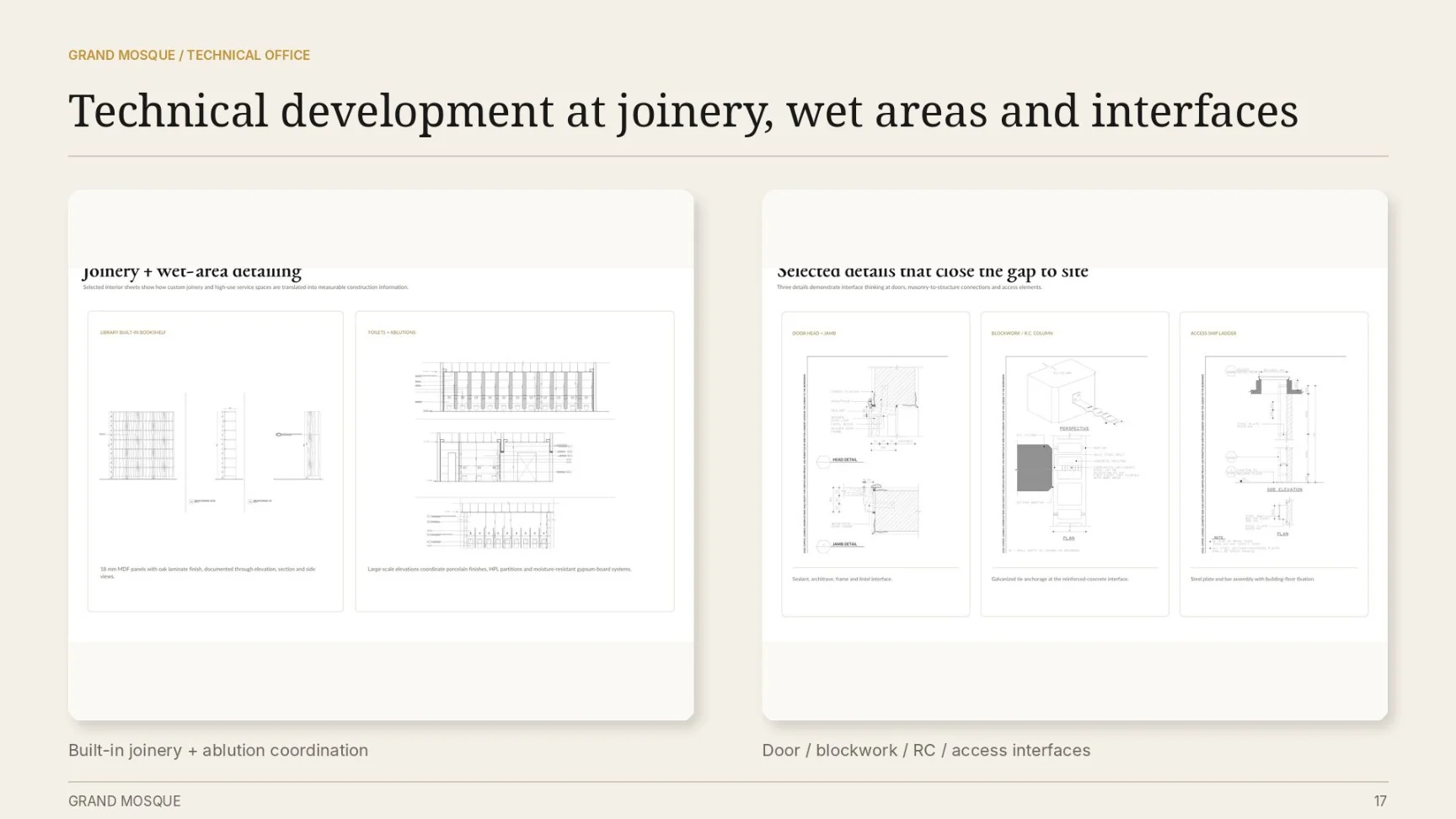Click the footer text 'GRAND MOSQUE'
The width and height of the screenshot is (1456, 819).
pyautogui.click(x=125, y=801)
